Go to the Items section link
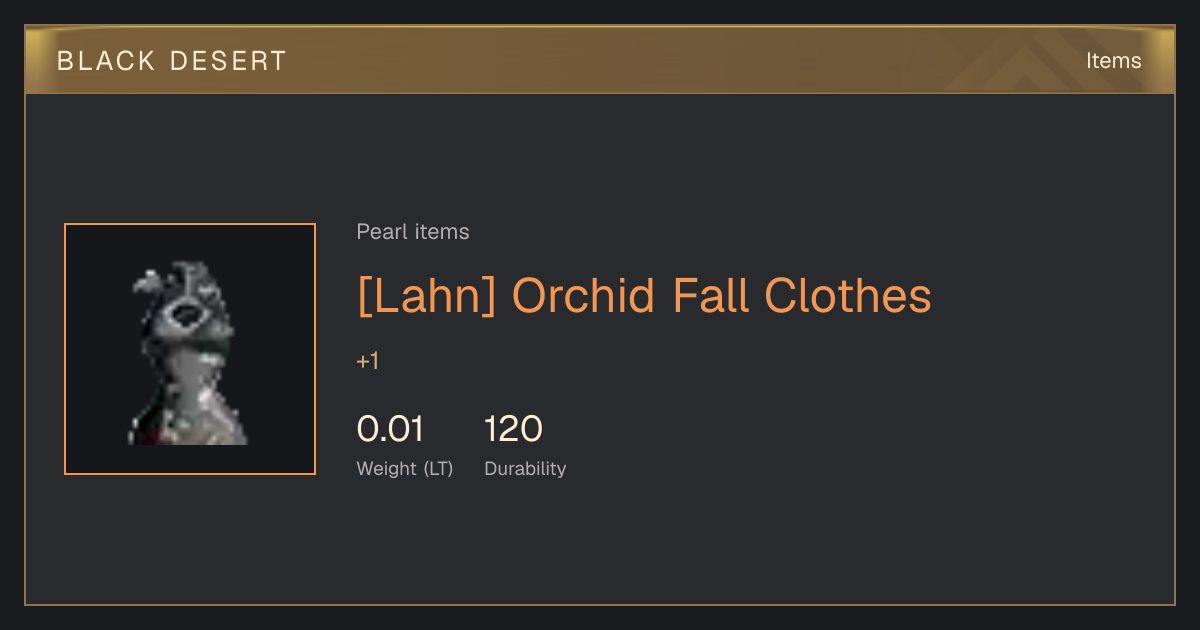 [x=1113, y=61]
